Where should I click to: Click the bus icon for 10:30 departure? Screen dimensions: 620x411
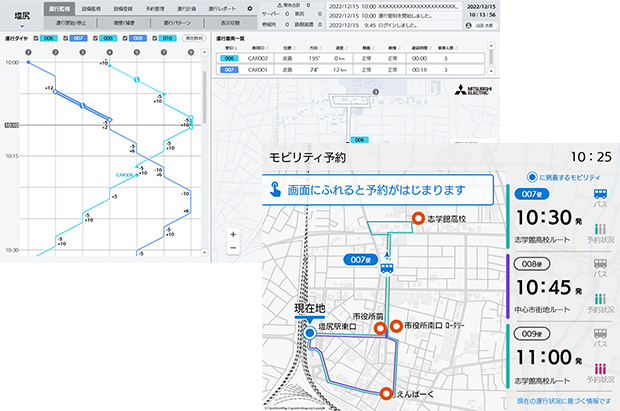tap(599, 194)
